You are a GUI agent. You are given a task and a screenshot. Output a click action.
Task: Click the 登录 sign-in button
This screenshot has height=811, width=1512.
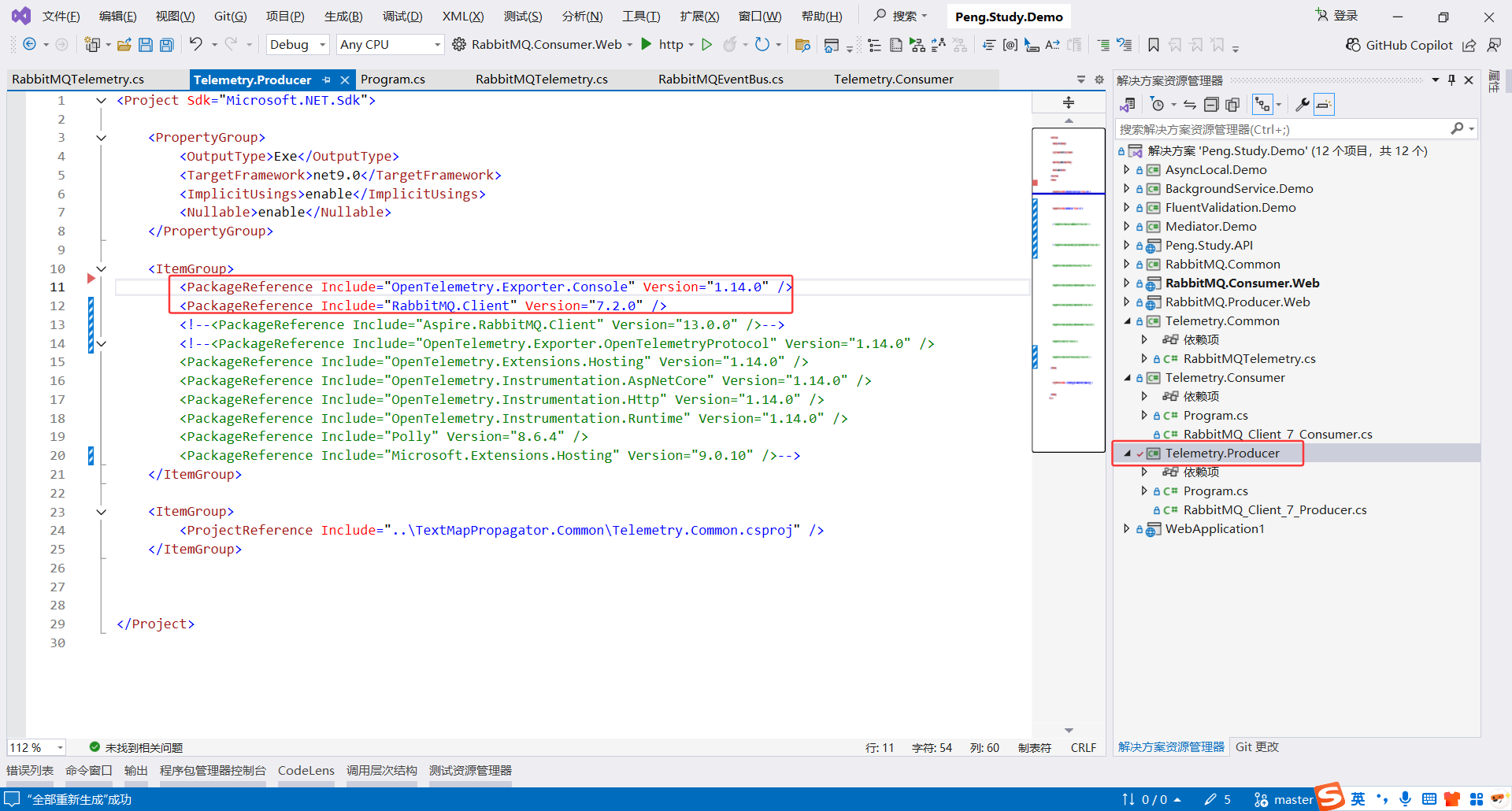(1337, 16)
